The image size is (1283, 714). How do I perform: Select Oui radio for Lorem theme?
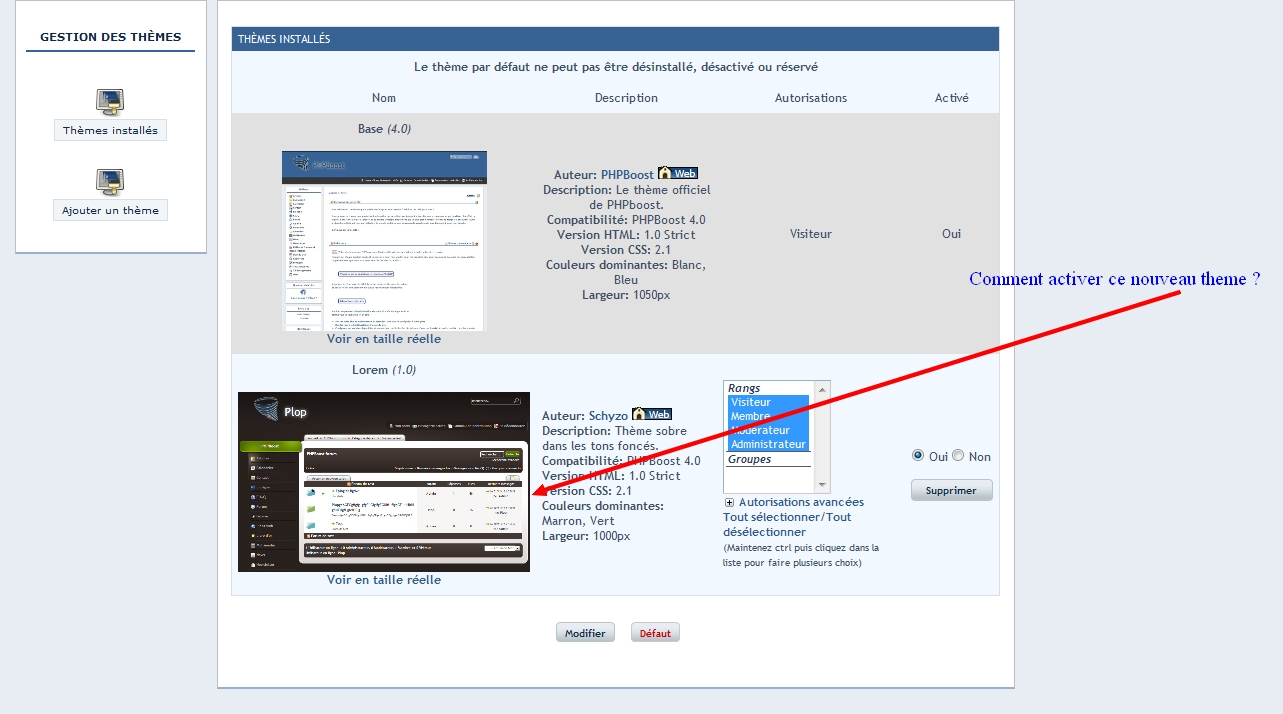tap(918, 456)
